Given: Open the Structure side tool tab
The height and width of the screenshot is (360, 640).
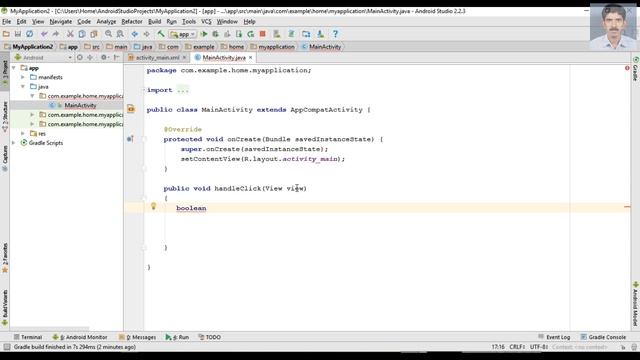Looking at the screenshot, I should tap(5, 116).
